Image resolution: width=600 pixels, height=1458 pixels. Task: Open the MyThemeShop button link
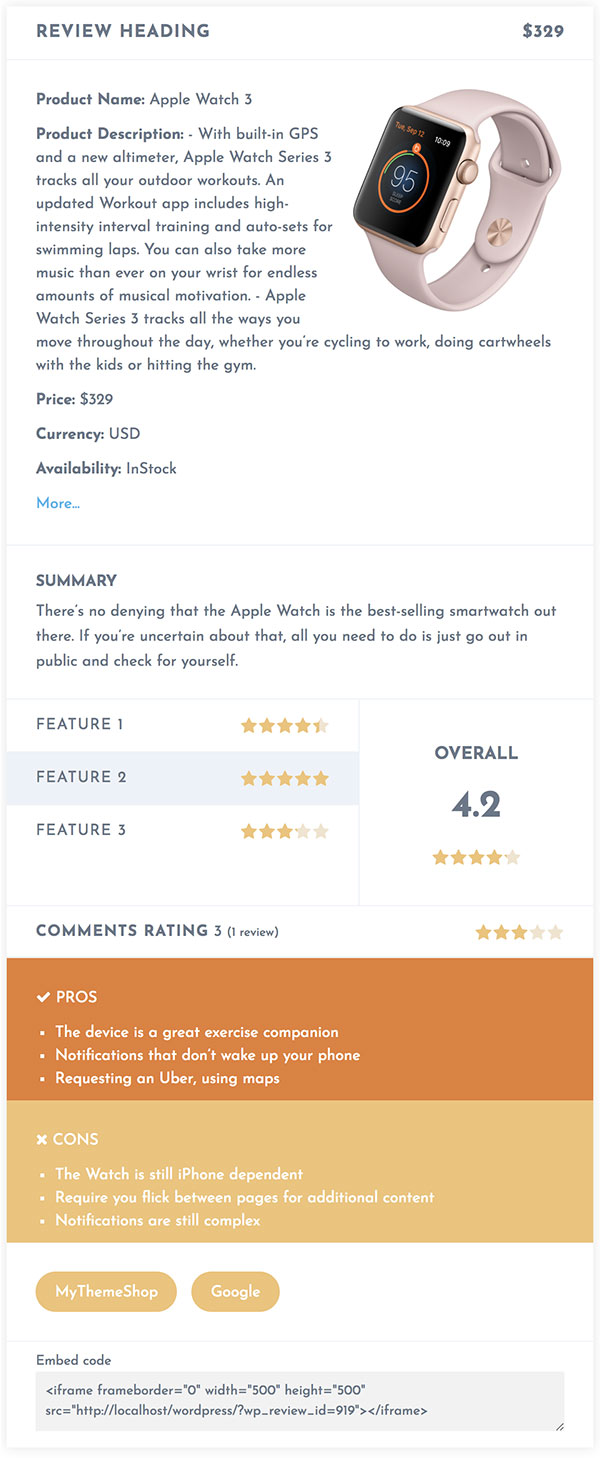click(106, 1291)
